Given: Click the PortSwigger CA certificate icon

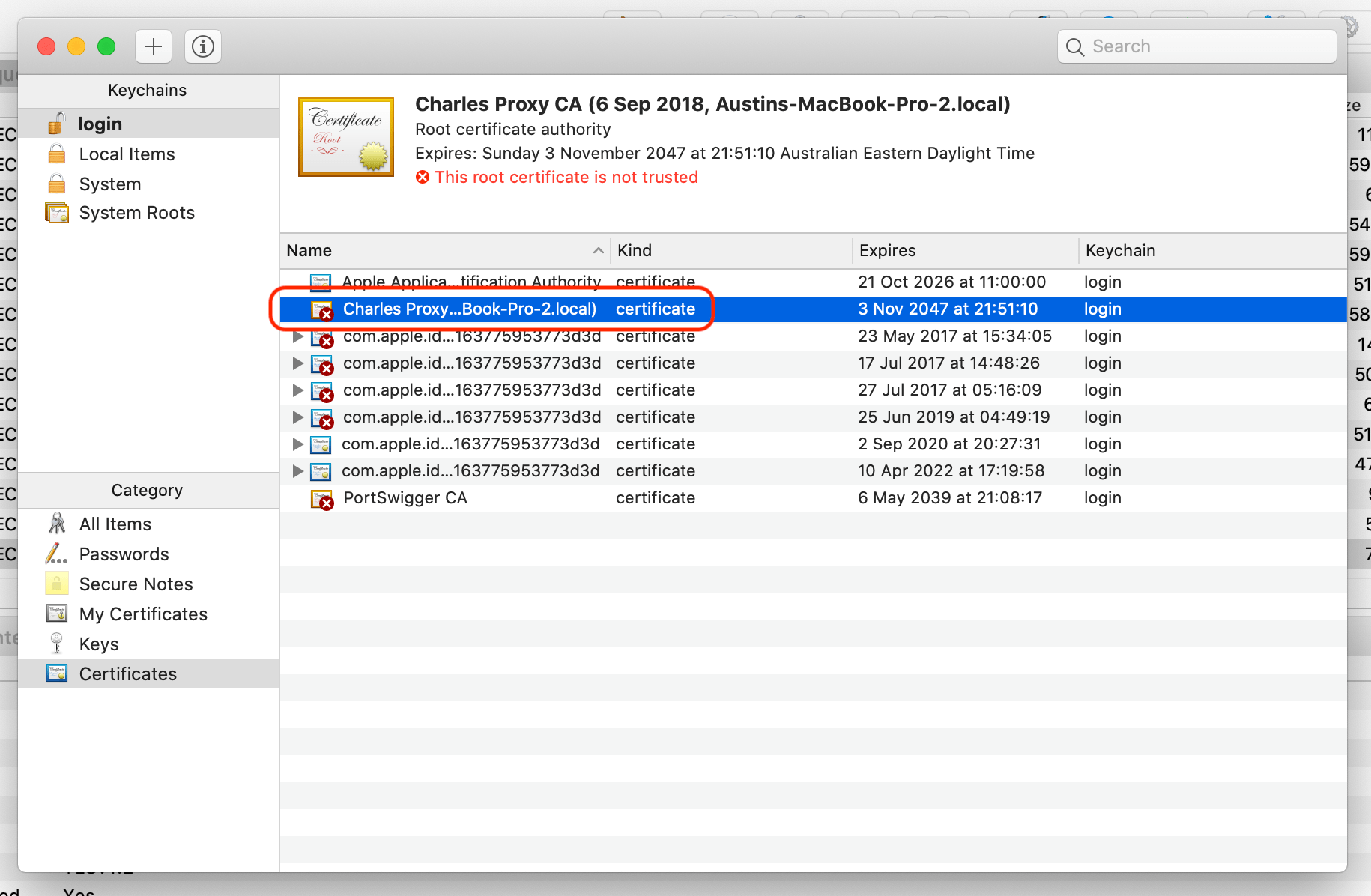Looking at the screenshot, I should 322,499.
